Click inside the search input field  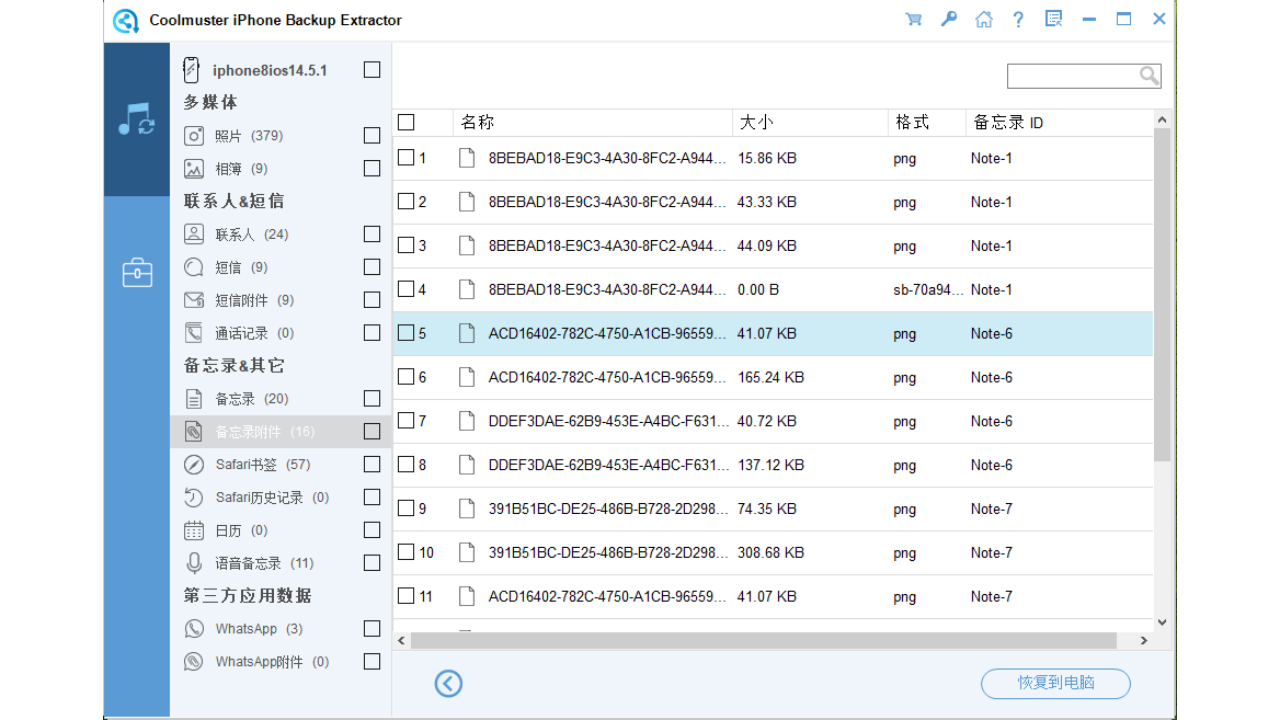[x=1070, y=75]
